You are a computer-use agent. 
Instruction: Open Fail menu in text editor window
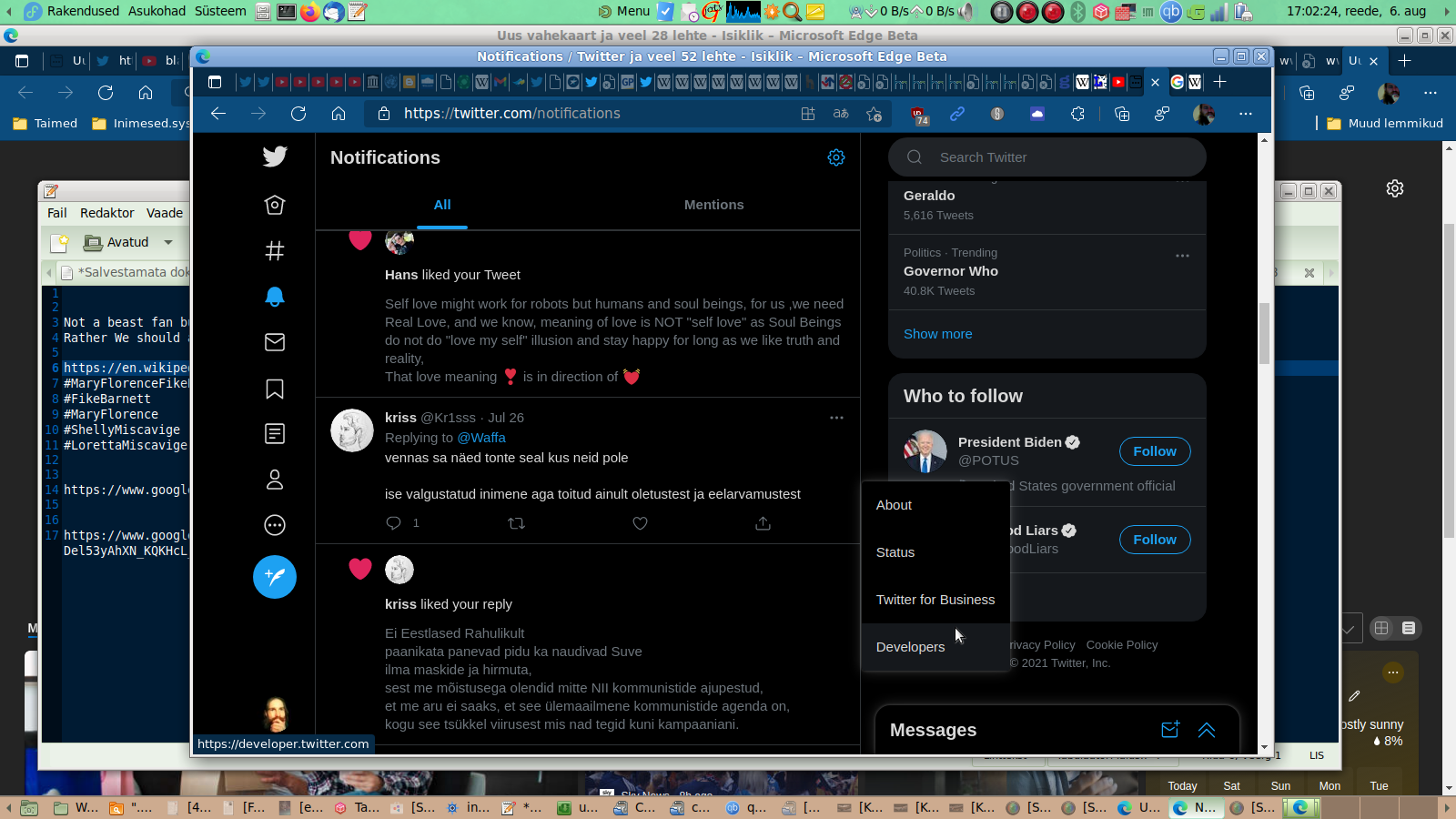pos(57,213)
